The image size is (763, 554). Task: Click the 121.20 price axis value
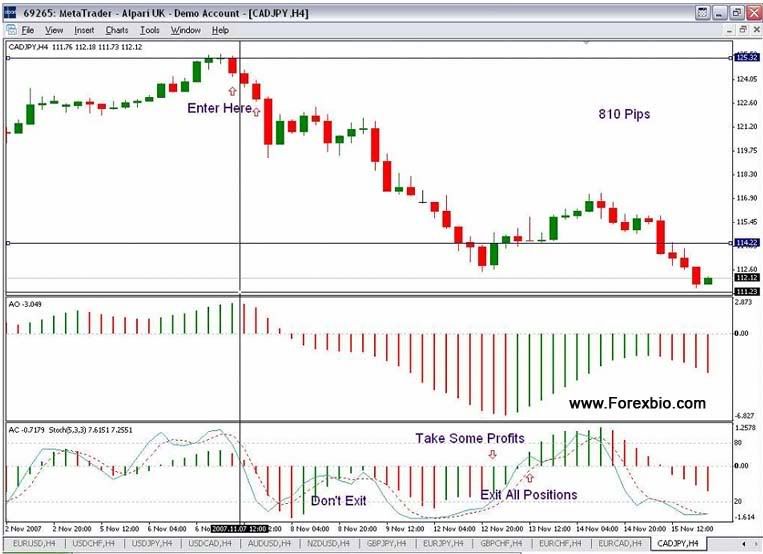[746, 127]
